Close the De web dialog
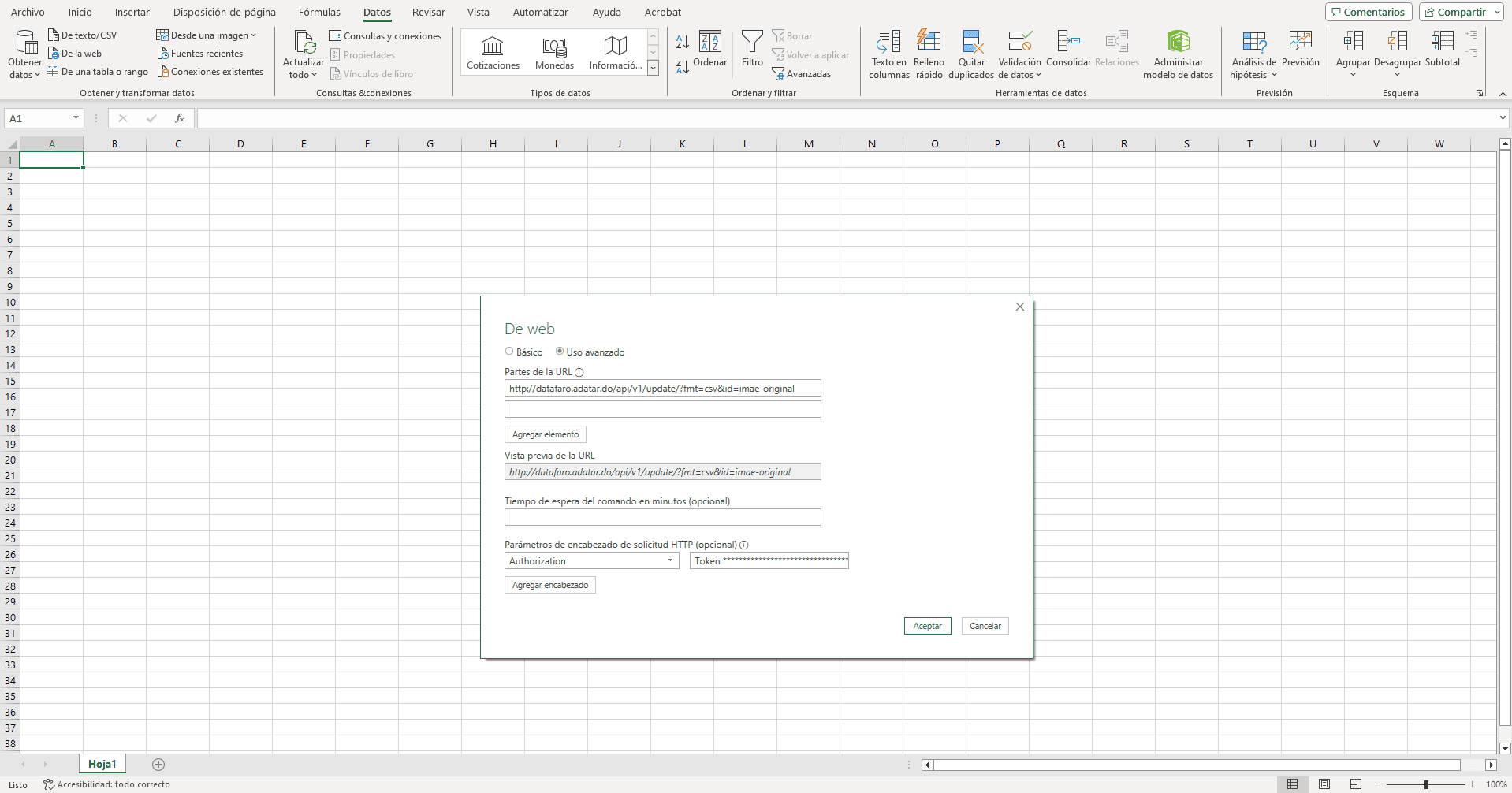 point(1020,307)
